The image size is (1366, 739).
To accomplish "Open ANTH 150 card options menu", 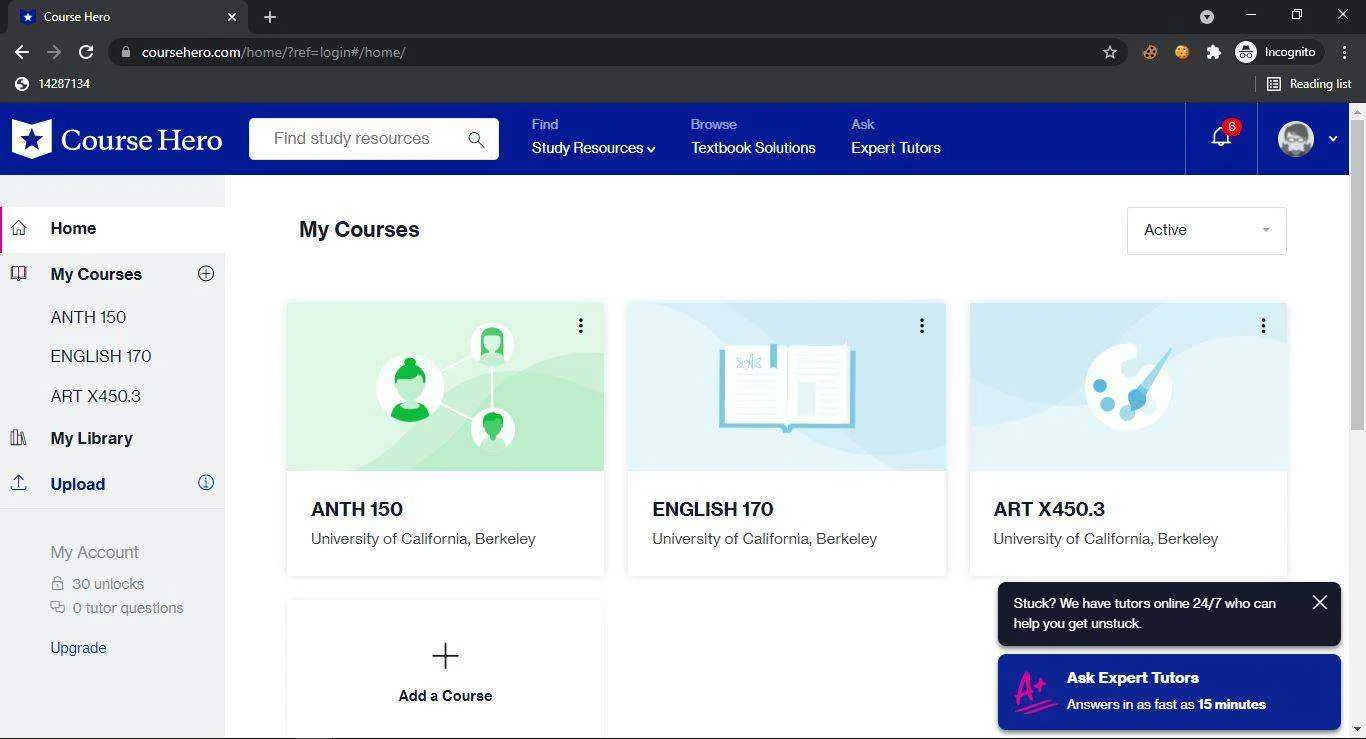I will pos(580,325).
